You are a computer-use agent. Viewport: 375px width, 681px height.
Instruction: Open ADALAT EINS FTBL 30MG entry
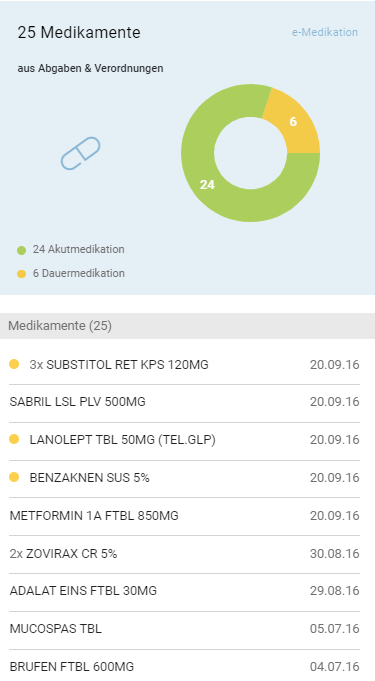point(184,591)
